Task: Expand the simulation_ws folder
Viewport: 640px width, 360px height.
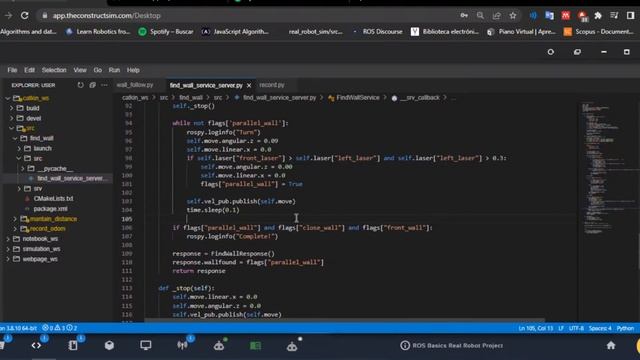Action: pyautogui.click(x=8, y=249)
